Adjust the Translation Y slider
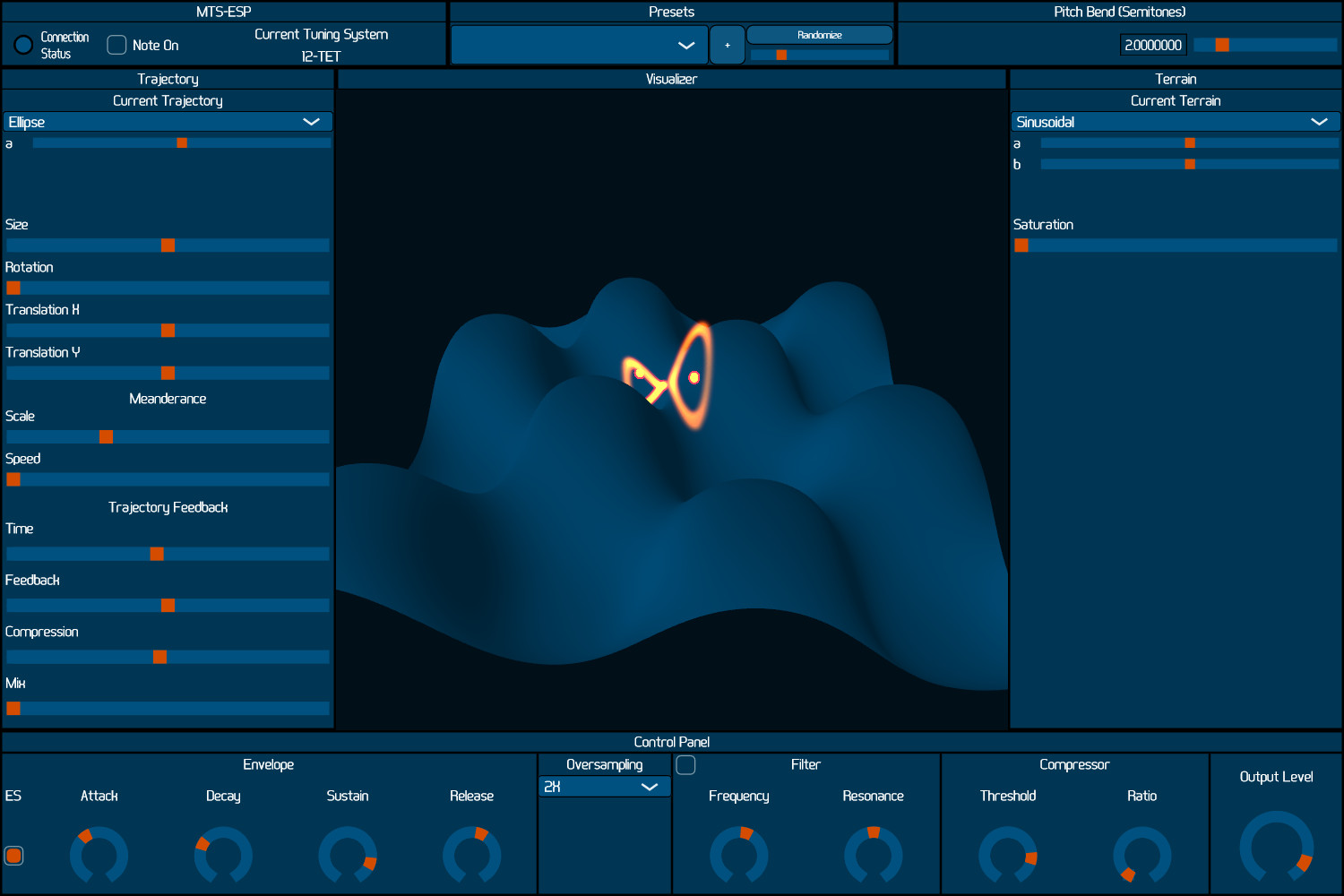Viewport: 1344px width, 896px height. 168,373
